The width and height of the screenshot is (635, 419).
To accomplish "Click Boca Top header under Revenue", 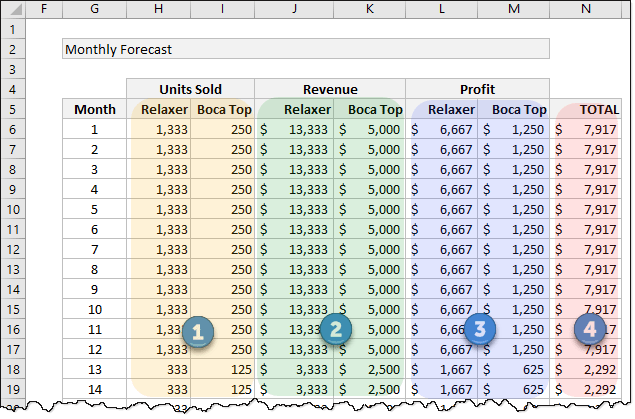I will (369, 109).
